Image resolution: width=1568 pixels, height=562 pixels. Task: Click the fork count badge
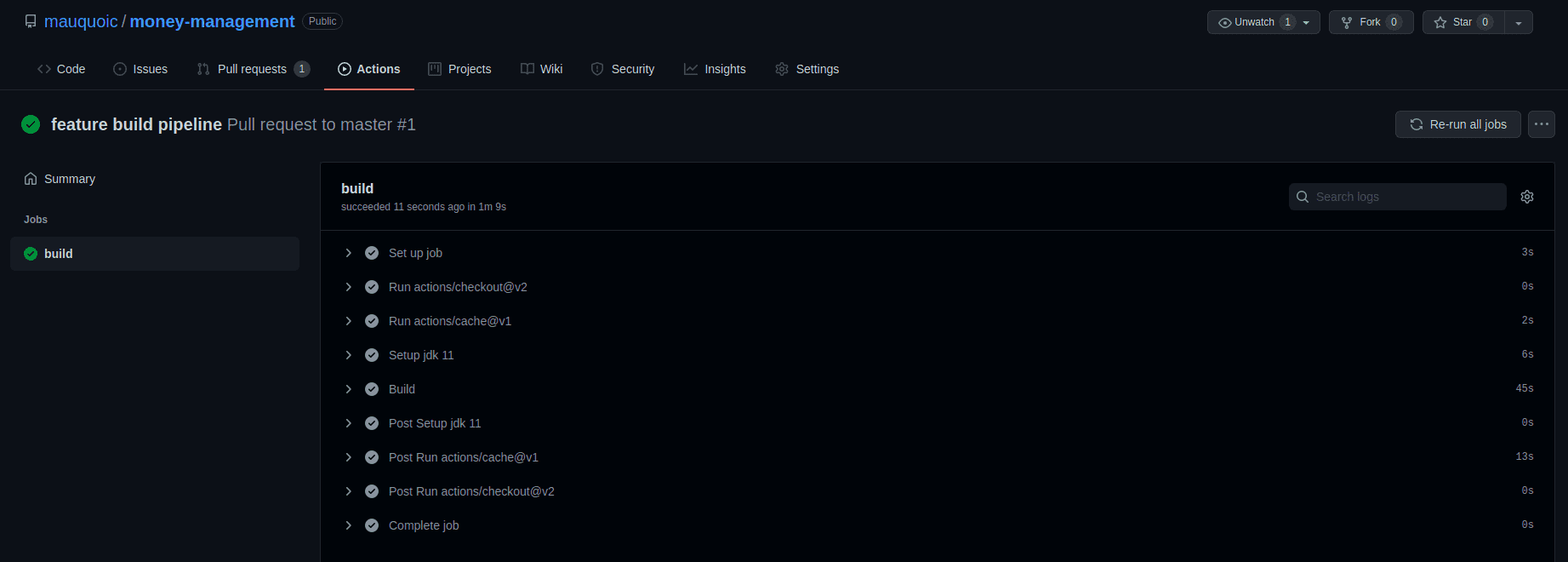click(1394, 22)
